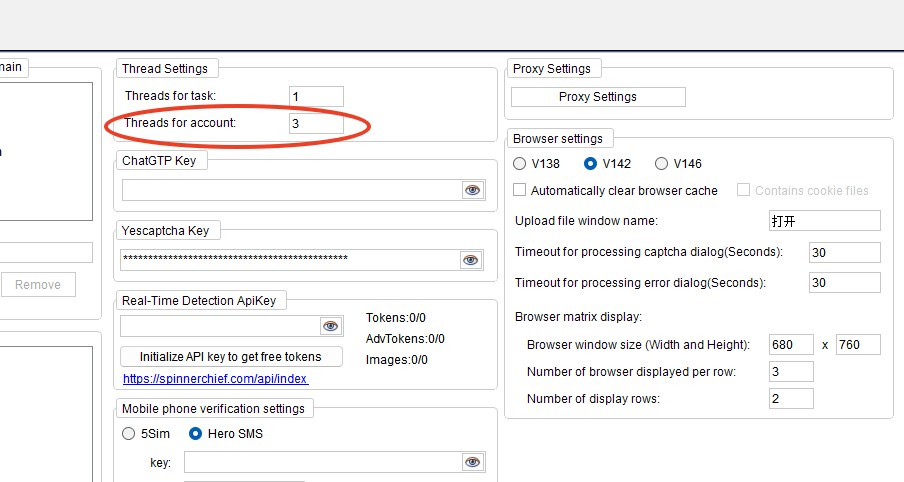Click the Thread Settings group title
The image size is (904, 482).
[x=165, y=69]
